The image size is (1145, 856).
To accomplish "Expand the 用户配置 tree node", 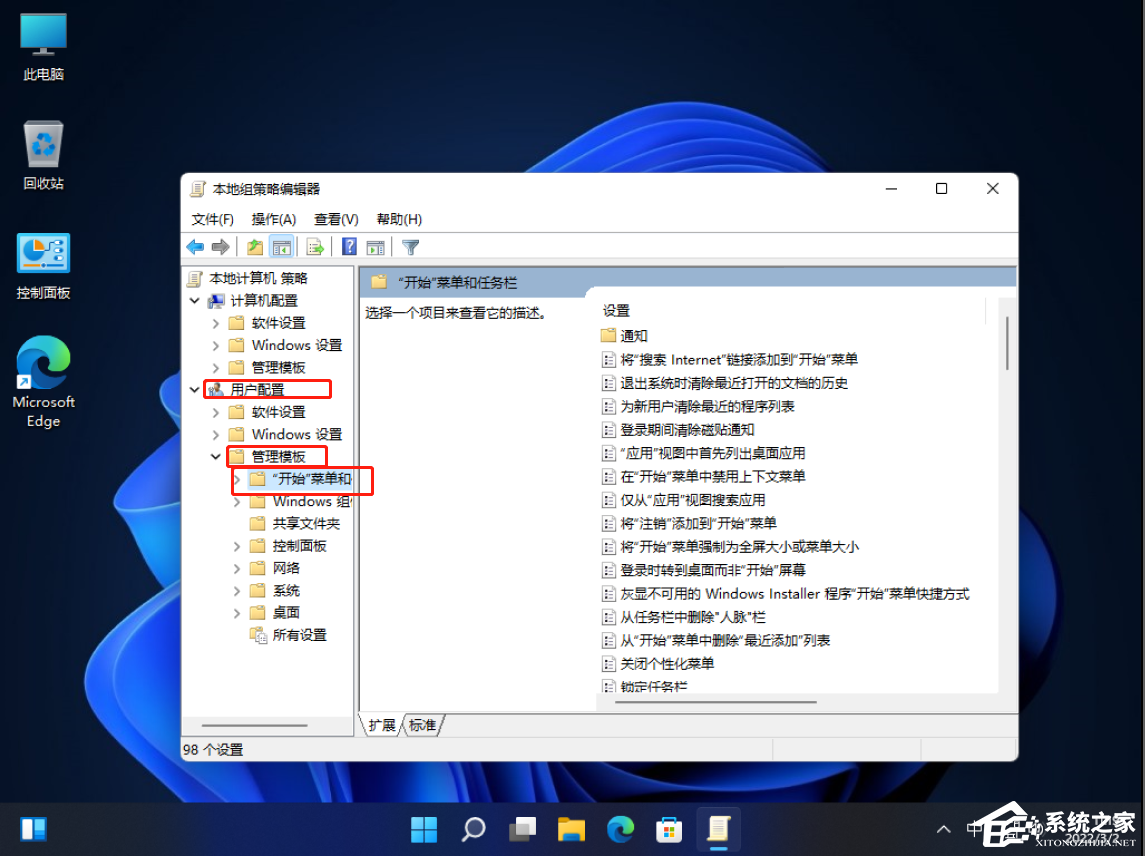I will [195, 389].
